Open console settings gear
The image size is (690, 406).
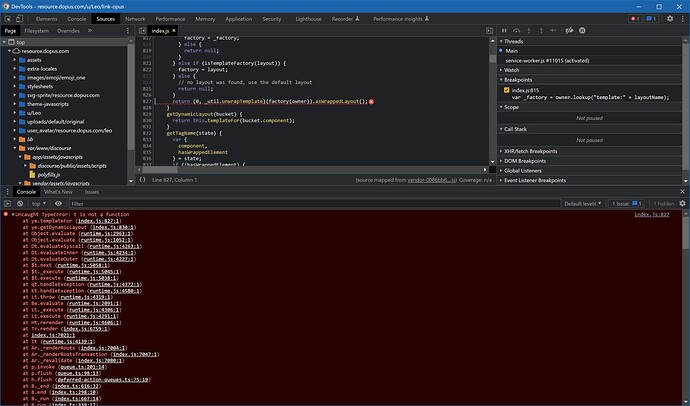[x=682, y=204]
